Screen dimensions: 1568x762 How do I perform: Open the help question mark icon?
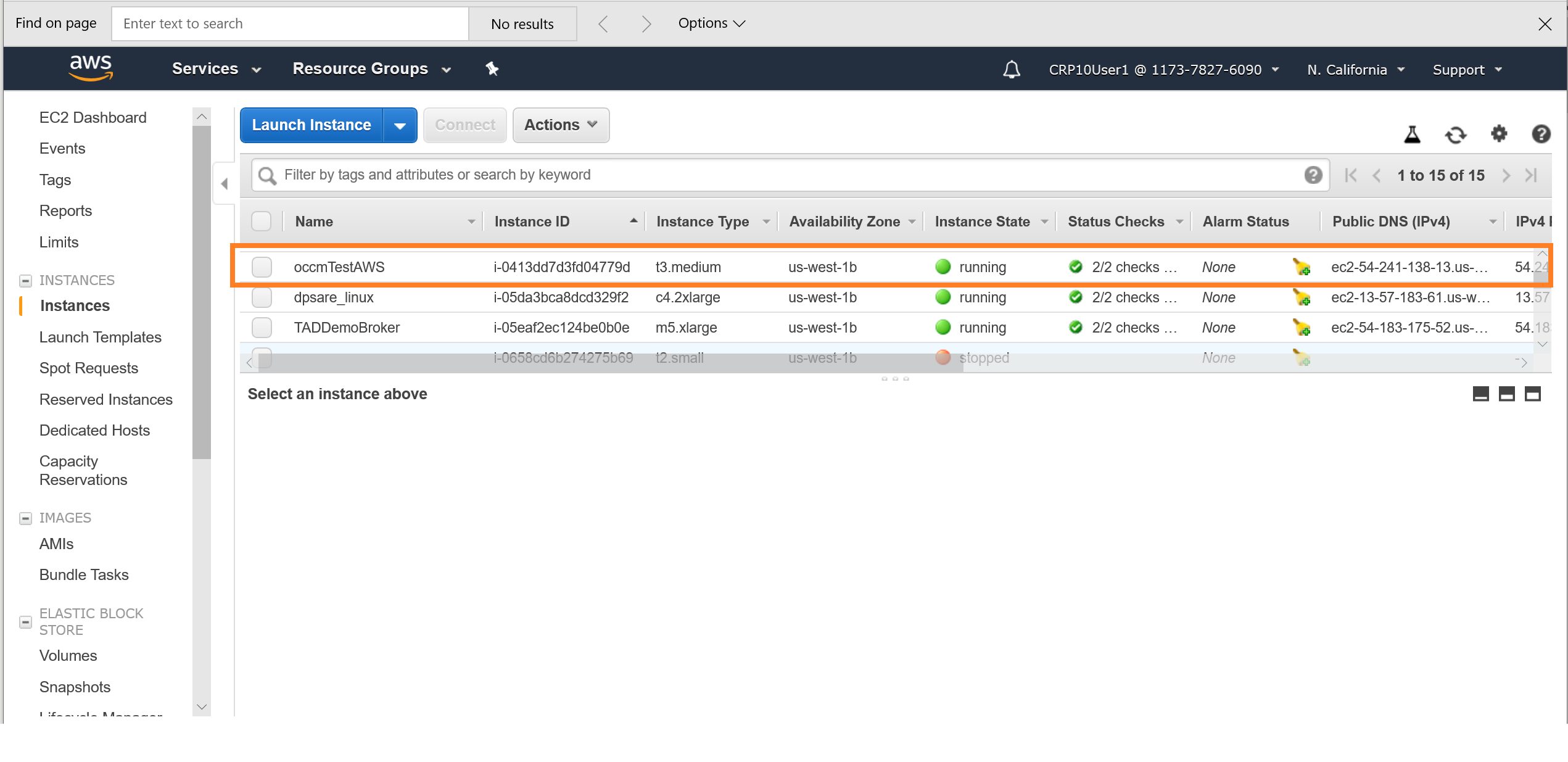pos(1540,135)
